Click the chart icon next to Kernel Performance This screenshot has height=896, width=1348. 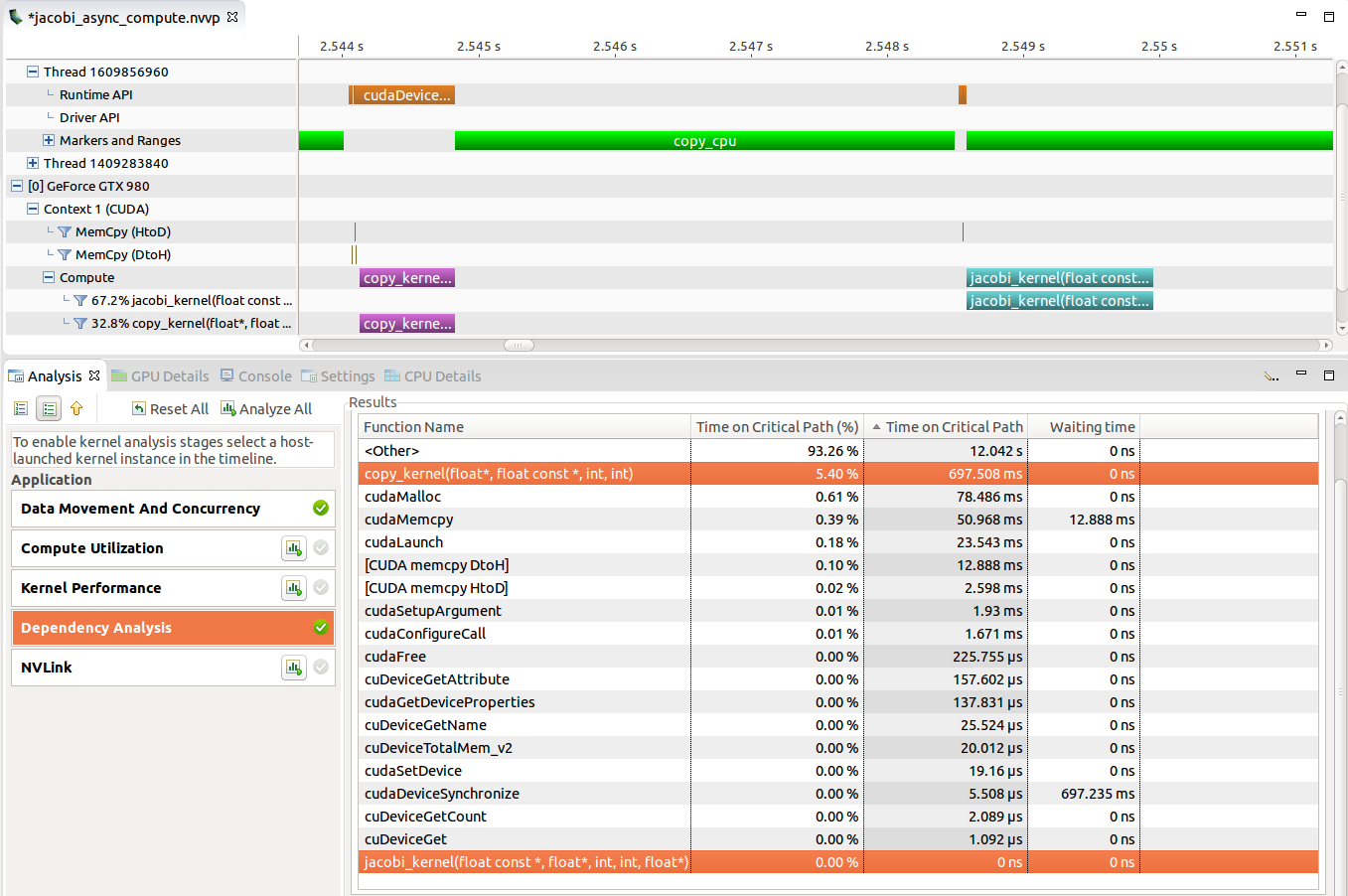(294, 587)
